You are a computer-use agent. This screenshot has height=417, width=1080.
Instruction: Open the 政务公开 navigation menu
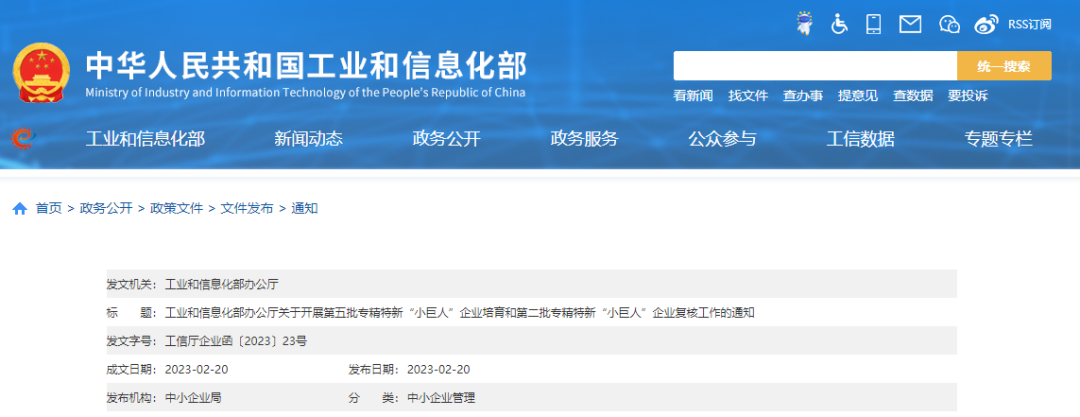[446, 139]
